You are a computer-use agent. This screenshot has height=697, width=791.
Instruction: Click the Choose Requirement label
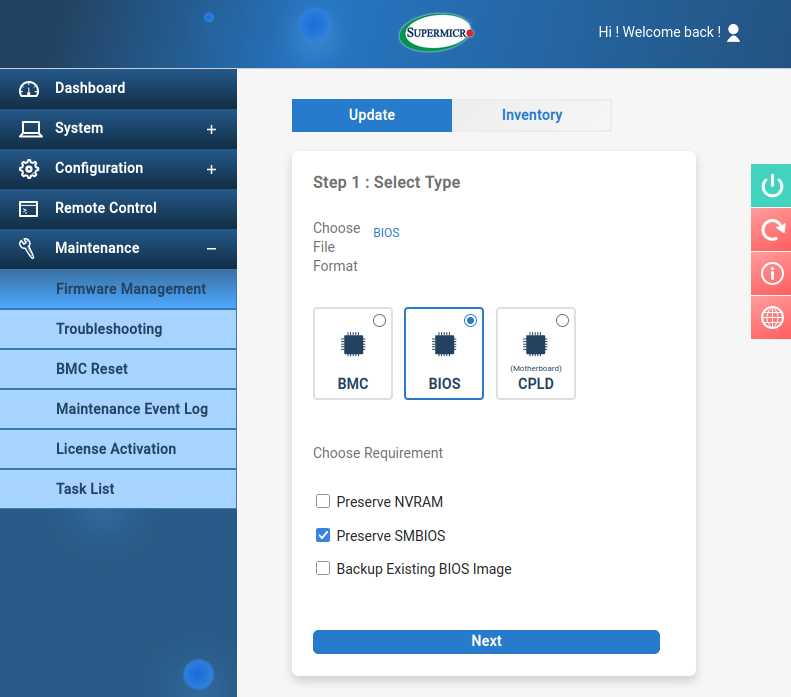pyautogui.click(x=378, y=453)
